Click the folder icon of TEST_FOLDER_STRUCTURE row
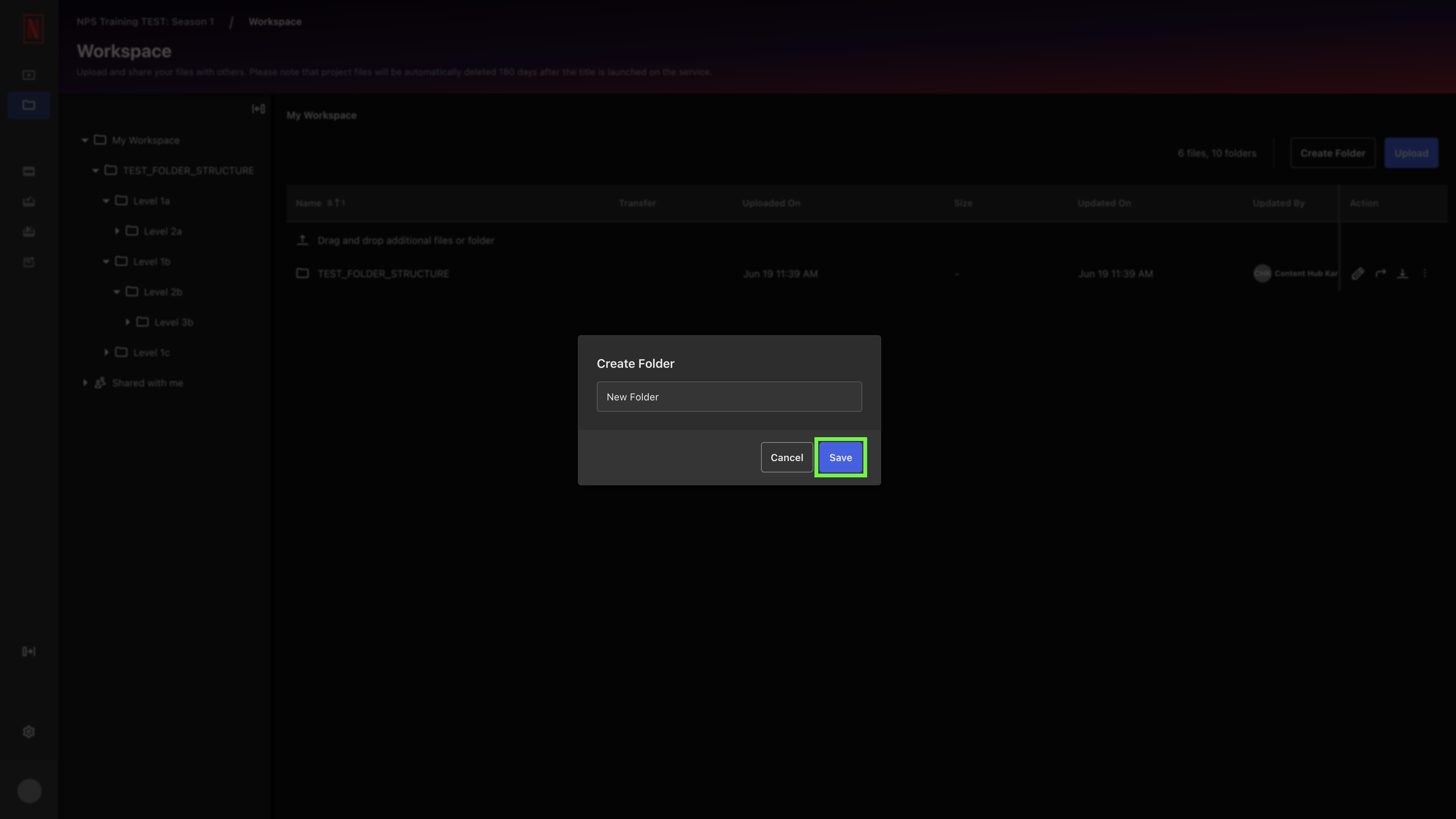 (303, 273)
